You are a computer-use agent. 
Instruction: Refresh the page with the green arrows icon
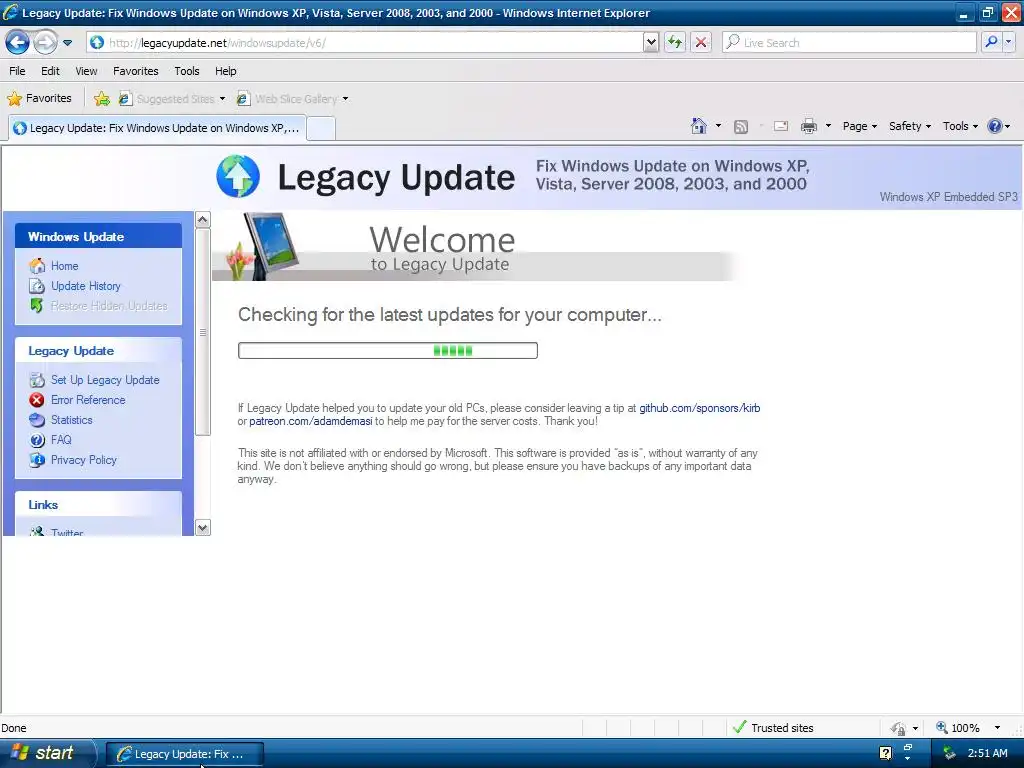click(675, 43)
